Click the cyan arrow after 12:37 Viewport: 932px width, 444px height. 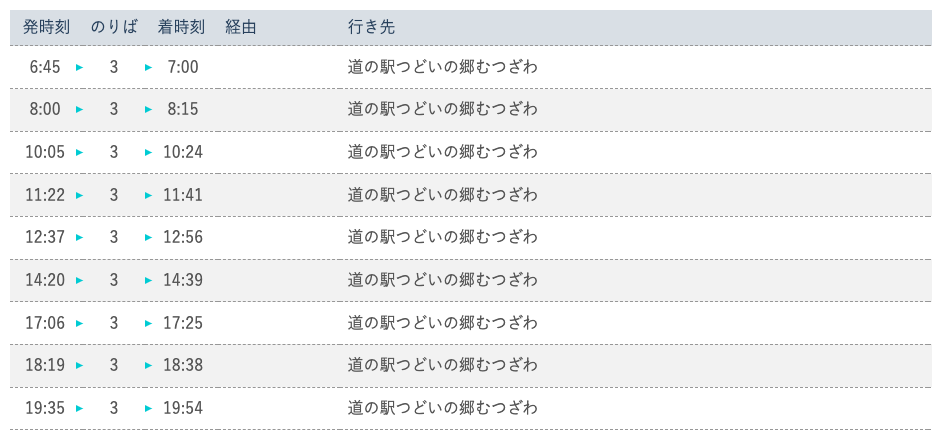point(80,238)
